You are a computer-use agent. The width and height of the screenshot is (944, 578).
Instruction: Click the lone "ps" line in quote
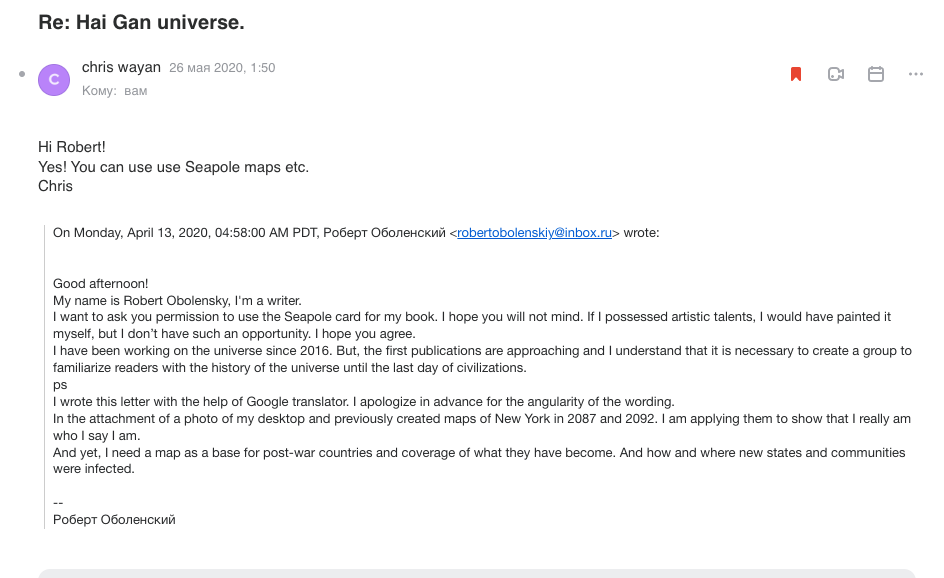(x=60, y=384)
